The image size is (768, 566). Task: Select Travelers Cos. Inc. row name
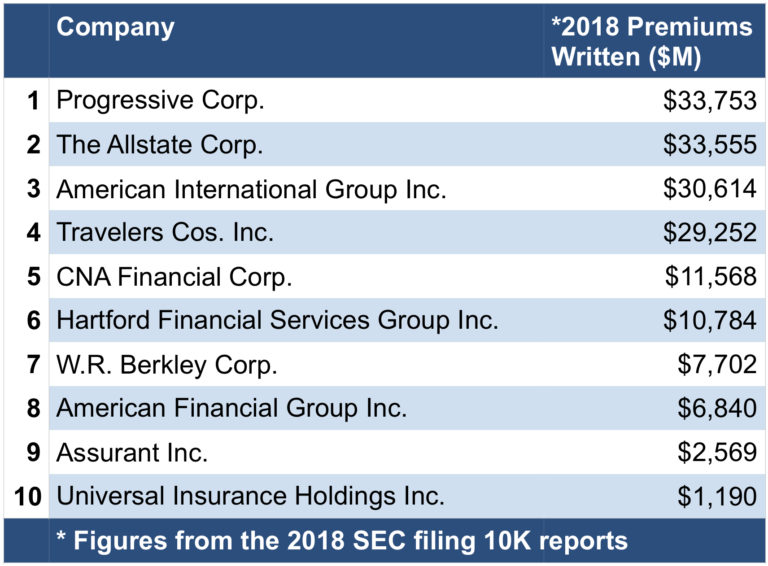(165, 233)
